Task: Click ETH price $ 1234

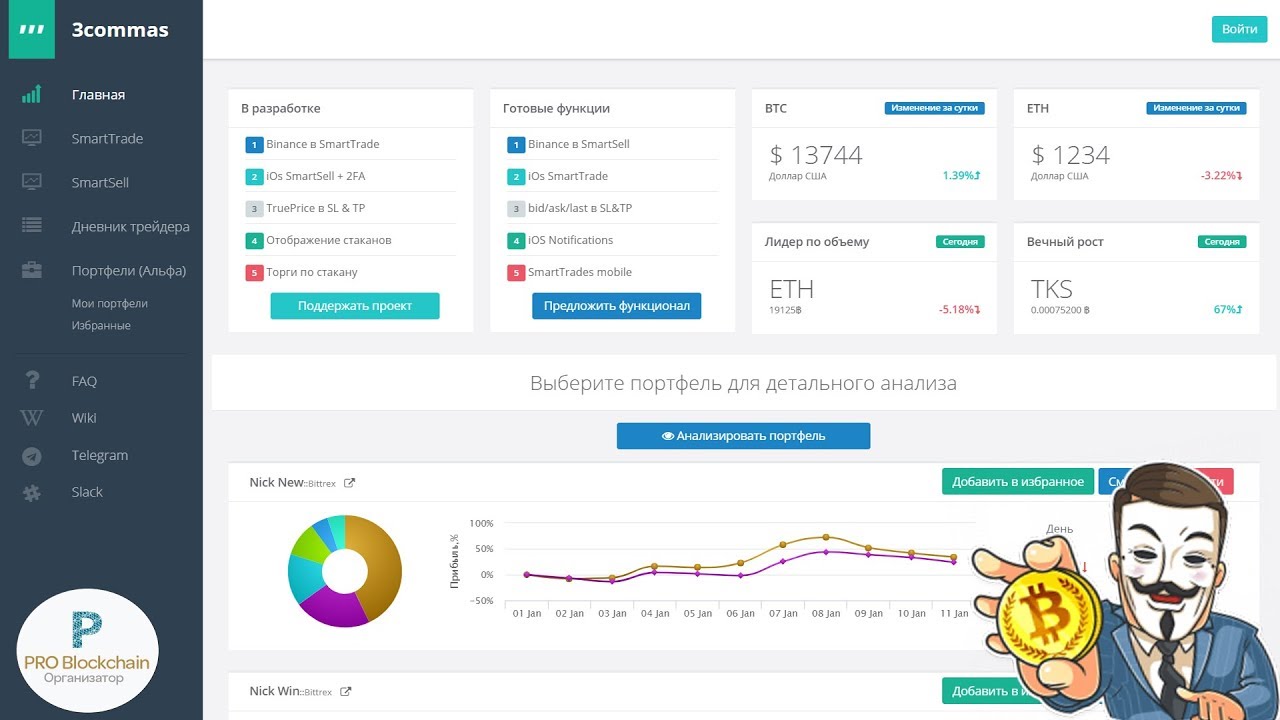Action: [1070, 155]
